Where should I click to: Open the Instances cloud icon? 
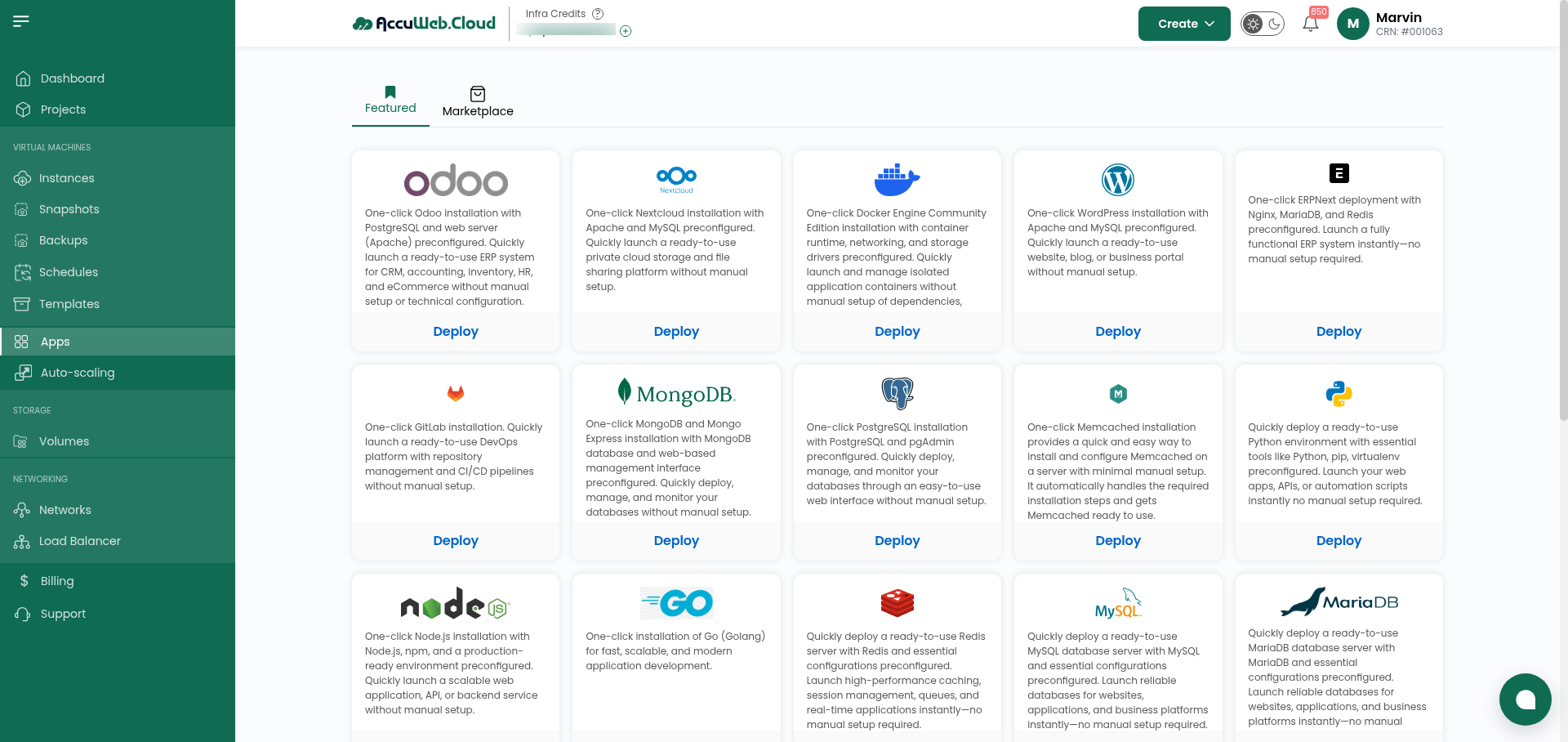(22, 178)
